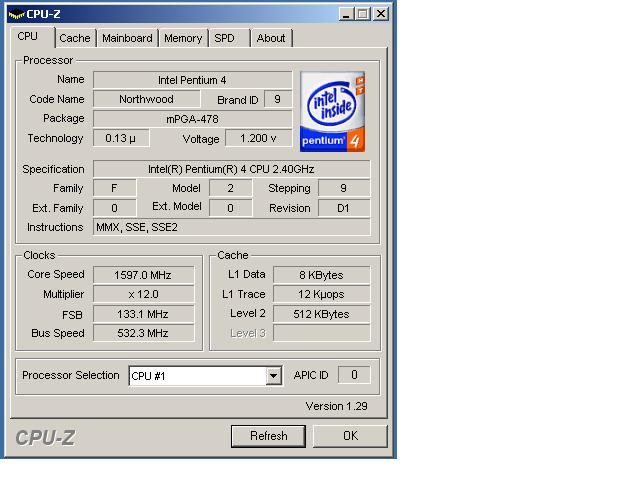Click the Package value mPGA-478
640x480 pixels.
pyautogui.click(x=192, y=119)
